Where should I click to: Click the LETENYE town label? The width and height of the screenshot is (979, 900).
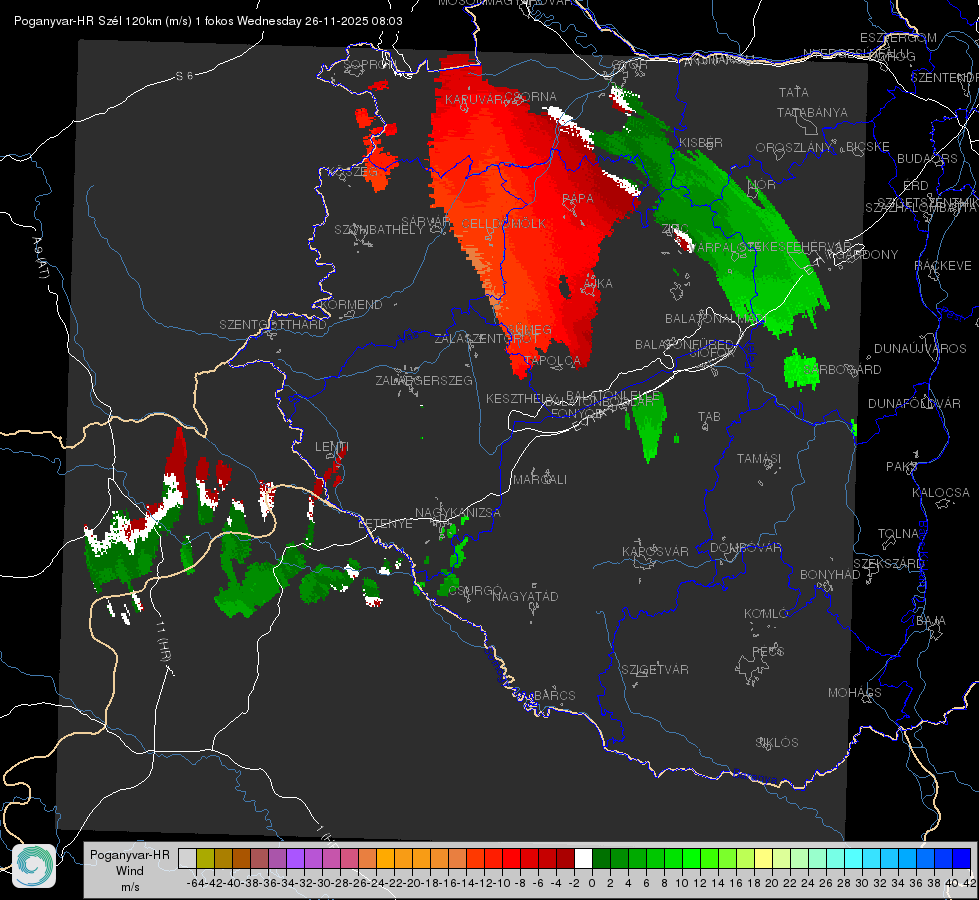tap(385, 524)
